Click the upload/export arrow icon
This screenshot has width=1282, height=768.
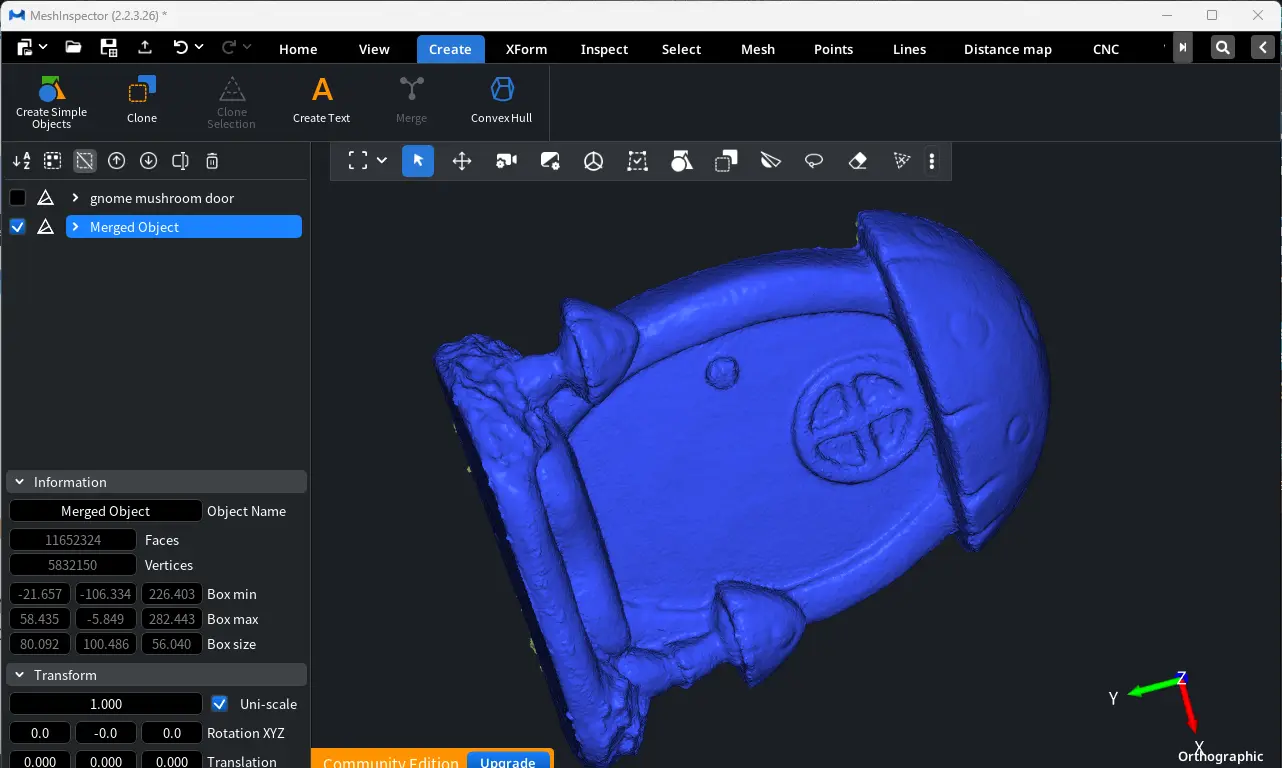(145, 47)
